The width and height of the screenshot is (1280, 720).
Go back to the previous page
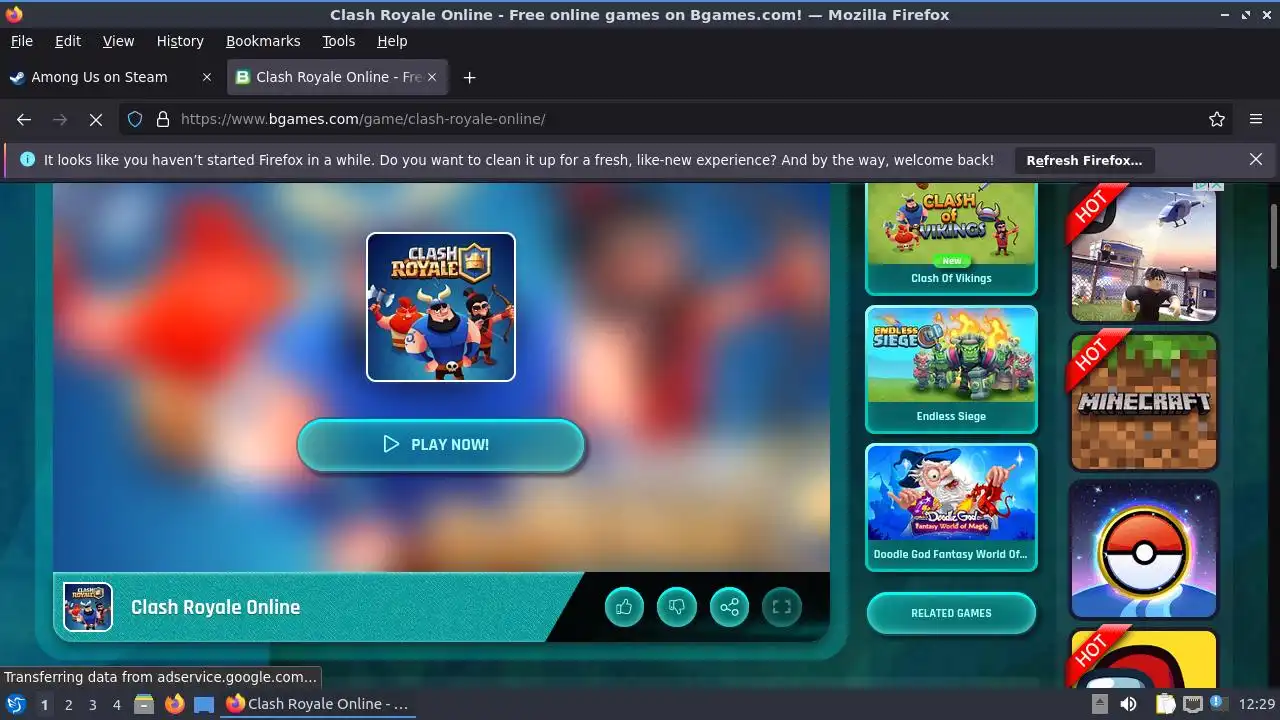[x=24, y=119]
